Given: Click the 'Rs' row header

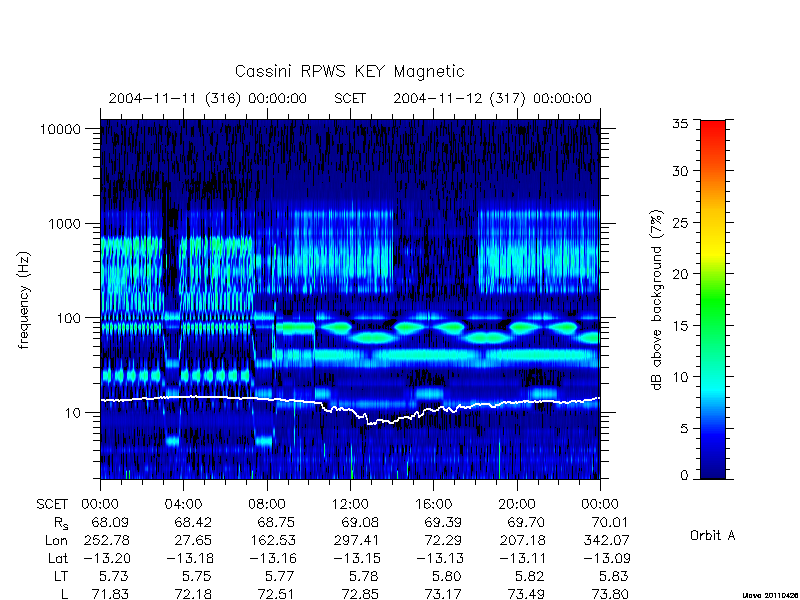Looking at the screenshot, I should click(x=61, y=523).
